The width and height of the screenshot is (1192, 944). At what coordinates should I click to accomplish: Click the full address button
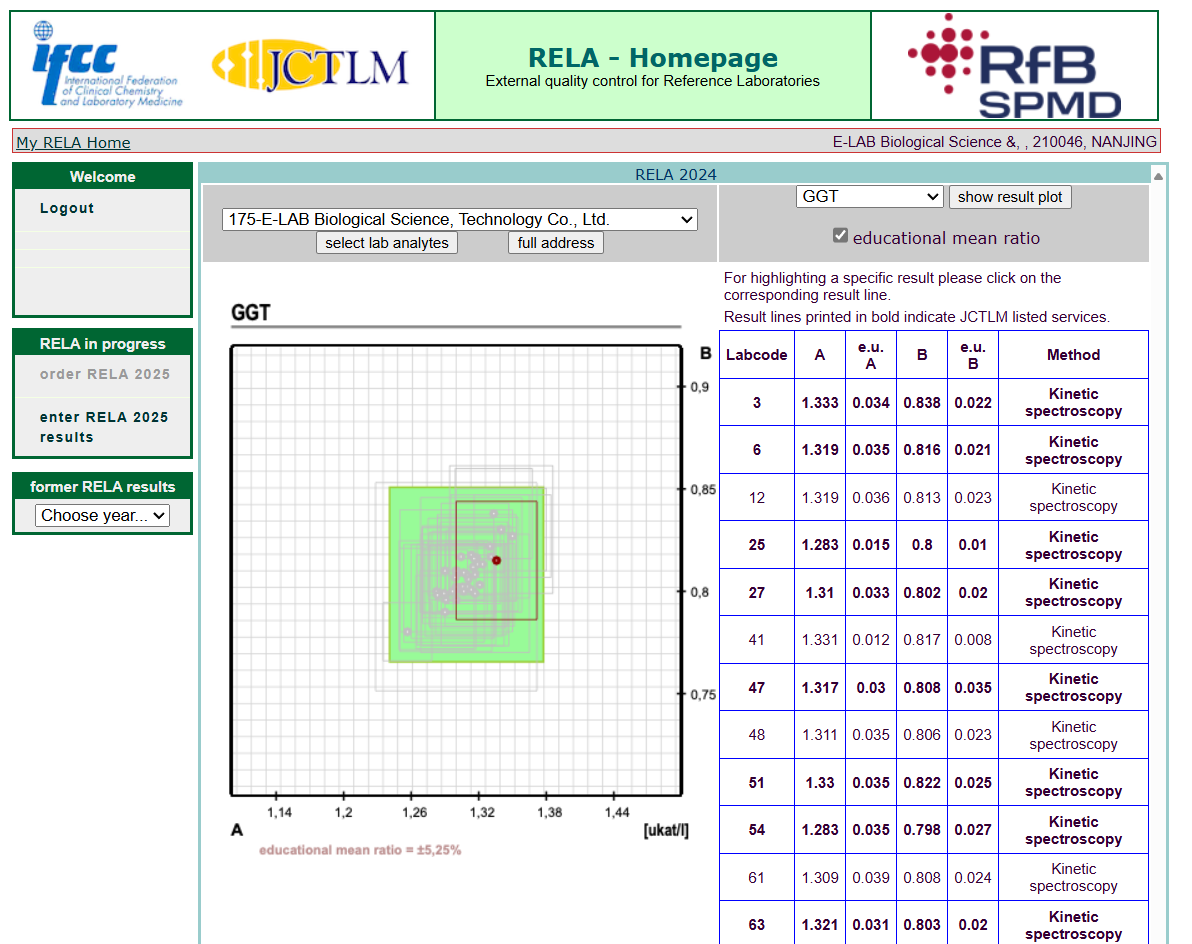pyautogui.click(x=556, y=243)
